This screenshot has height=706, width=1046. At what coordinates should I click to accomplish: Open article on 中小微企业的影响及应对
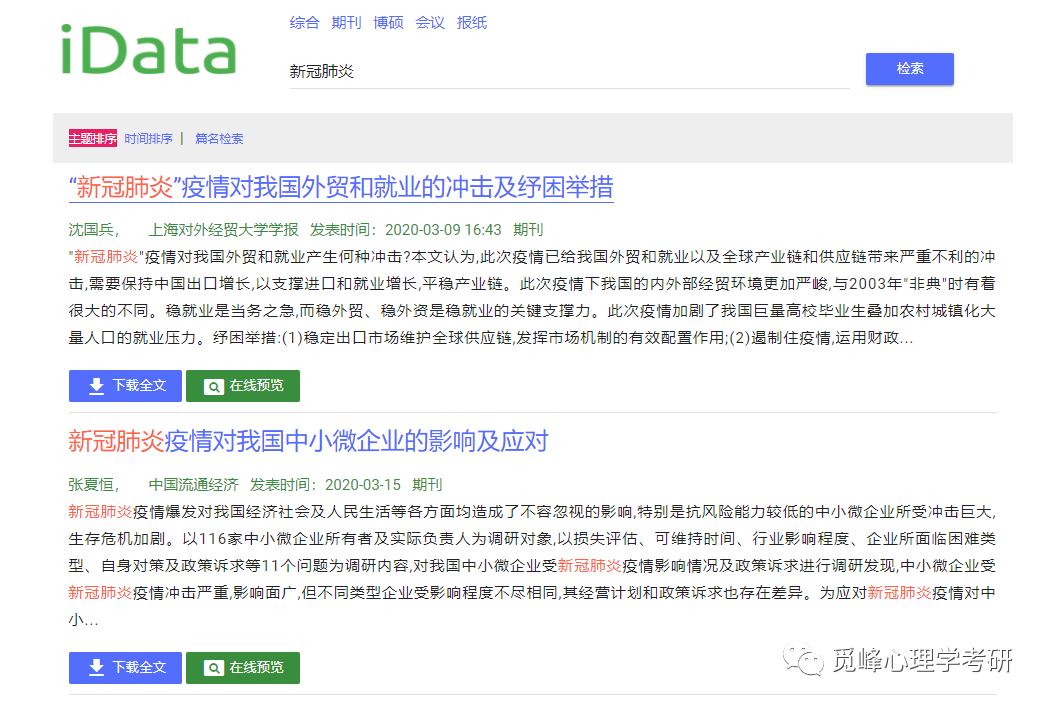[x=308, y=441]
